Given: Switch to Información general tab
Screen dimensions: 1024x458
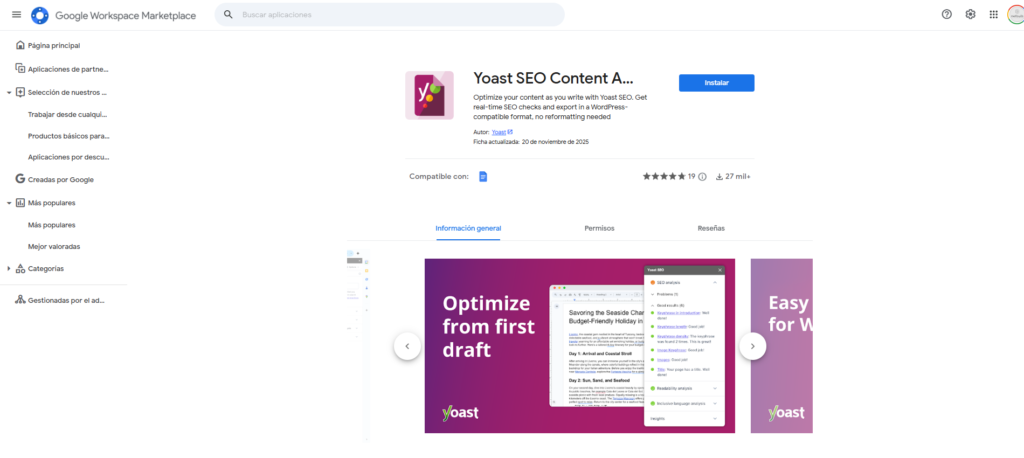Looking at the screenshot, I should 468,229.
